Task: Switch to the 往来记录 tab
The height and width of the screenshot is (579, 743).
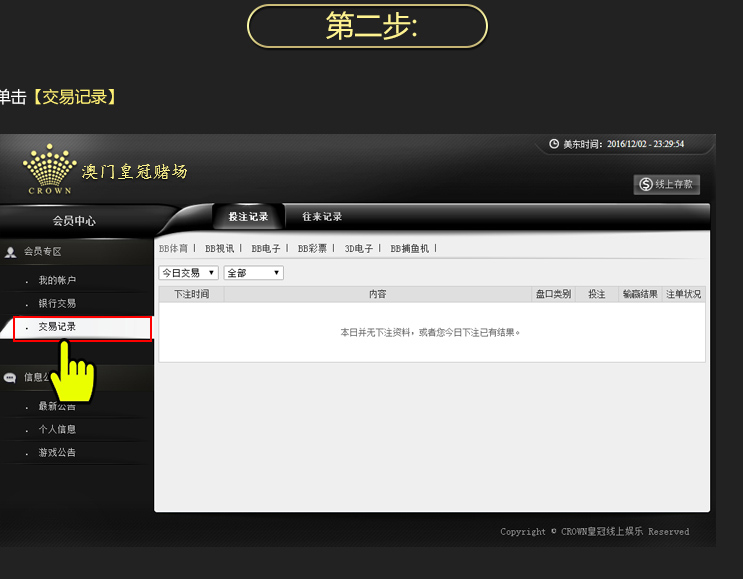Action: pos(322,217)
